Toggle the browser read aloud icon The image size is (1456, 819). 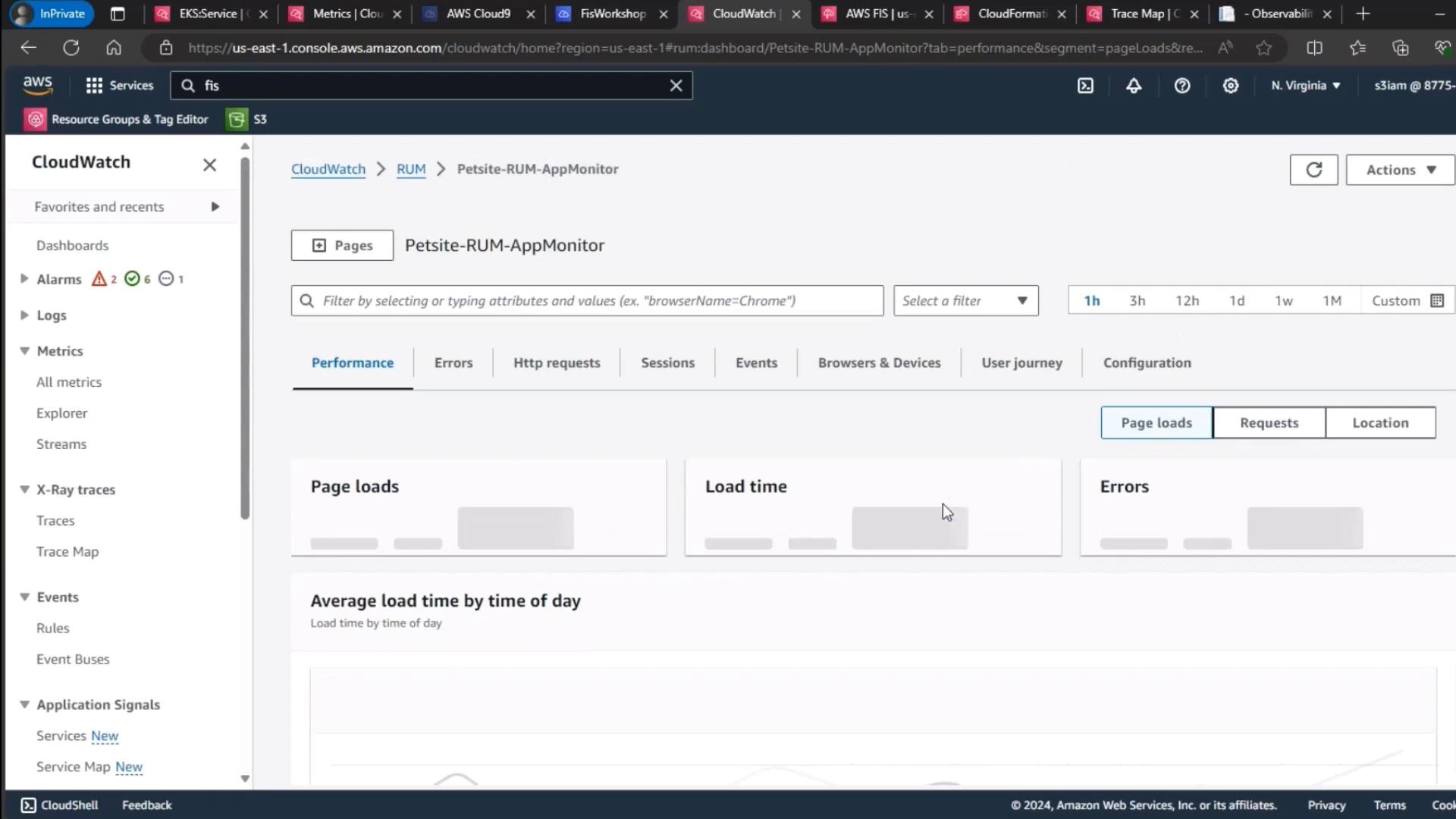point(1225,48)
